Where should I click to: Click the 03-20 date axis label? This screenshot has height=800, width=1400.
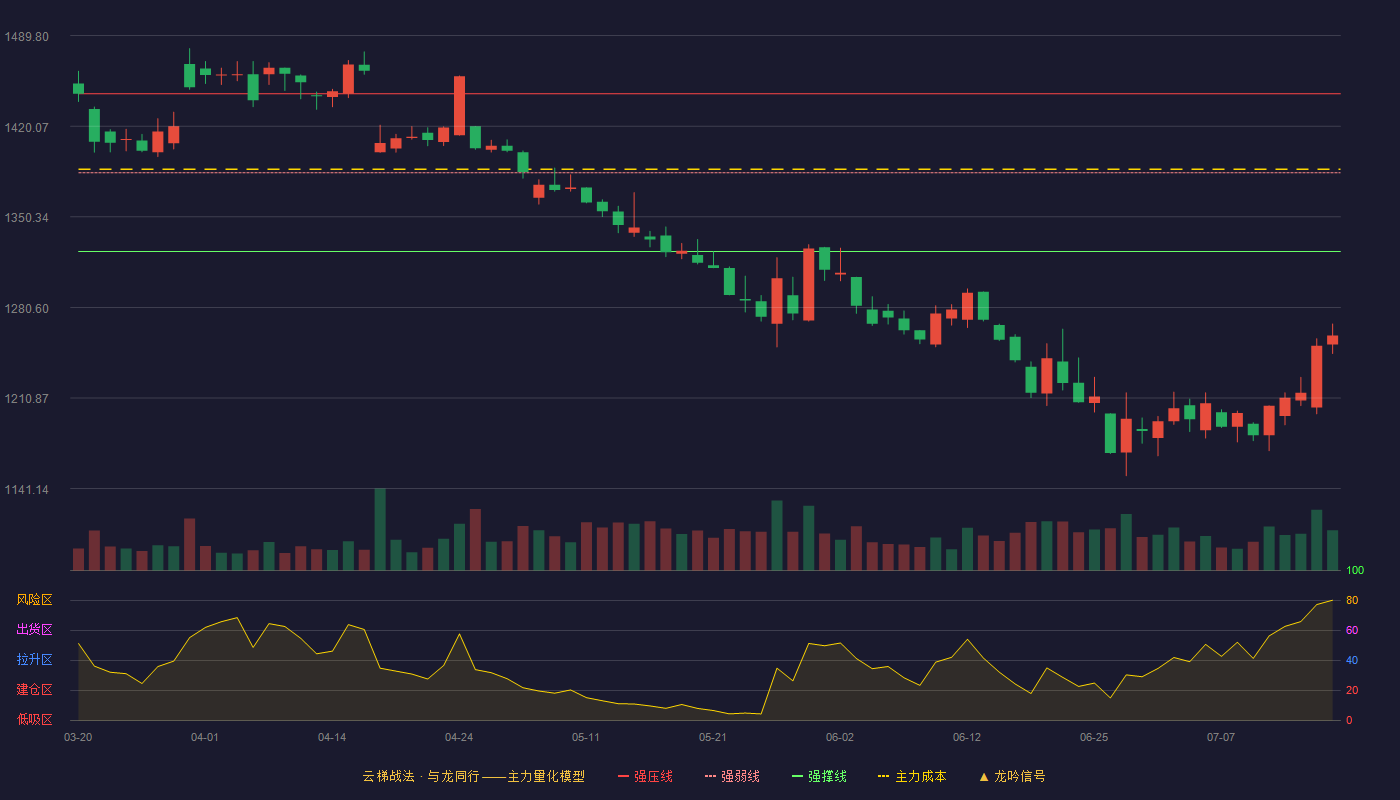pyautogui.click(x=78, y=737)
